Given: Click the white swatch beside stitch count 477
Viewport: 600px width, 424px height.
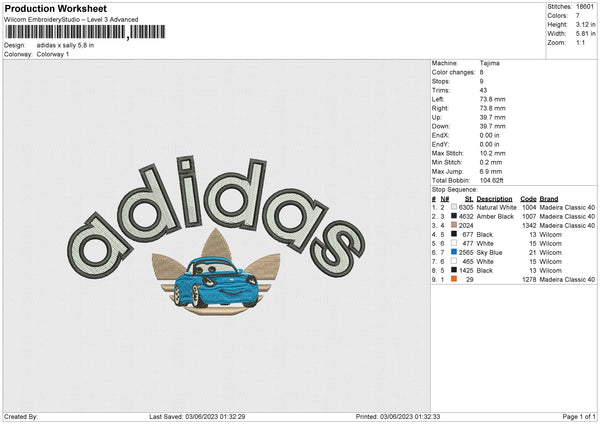Looking at the screenshot, I should (454, 243).
